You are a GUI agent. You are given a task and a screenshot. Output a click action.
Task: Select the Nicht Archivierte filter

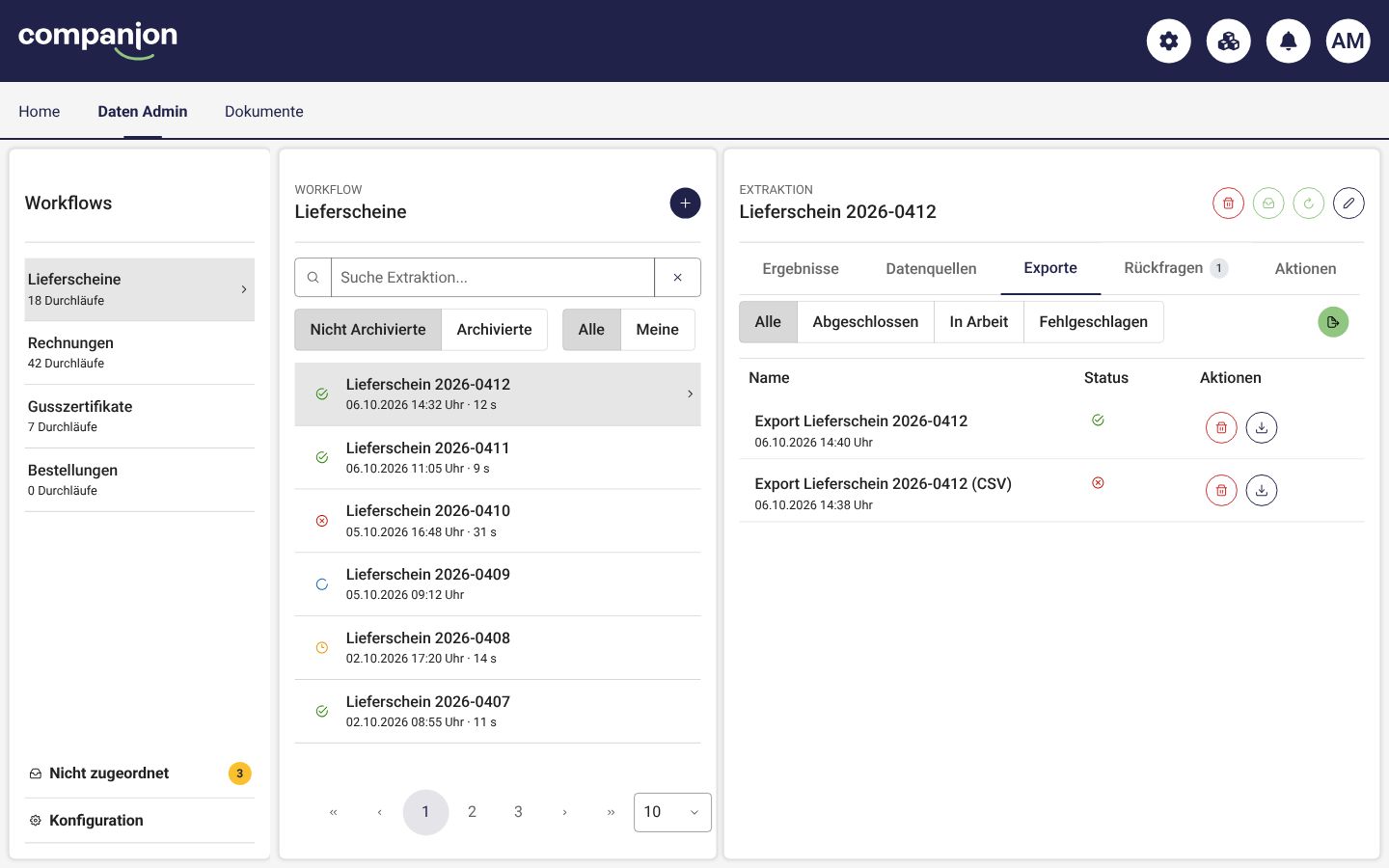coord(368,329)
